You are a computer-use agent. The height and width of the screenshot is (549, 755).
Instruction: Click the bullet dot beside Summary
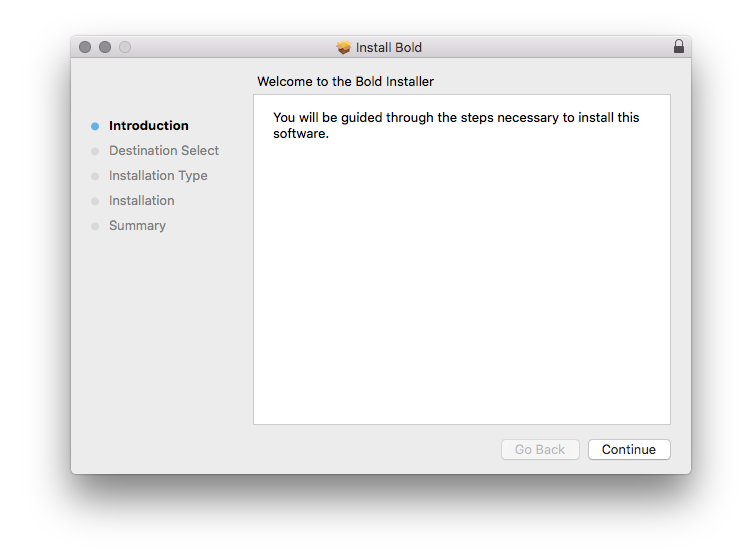click(95, 226)
